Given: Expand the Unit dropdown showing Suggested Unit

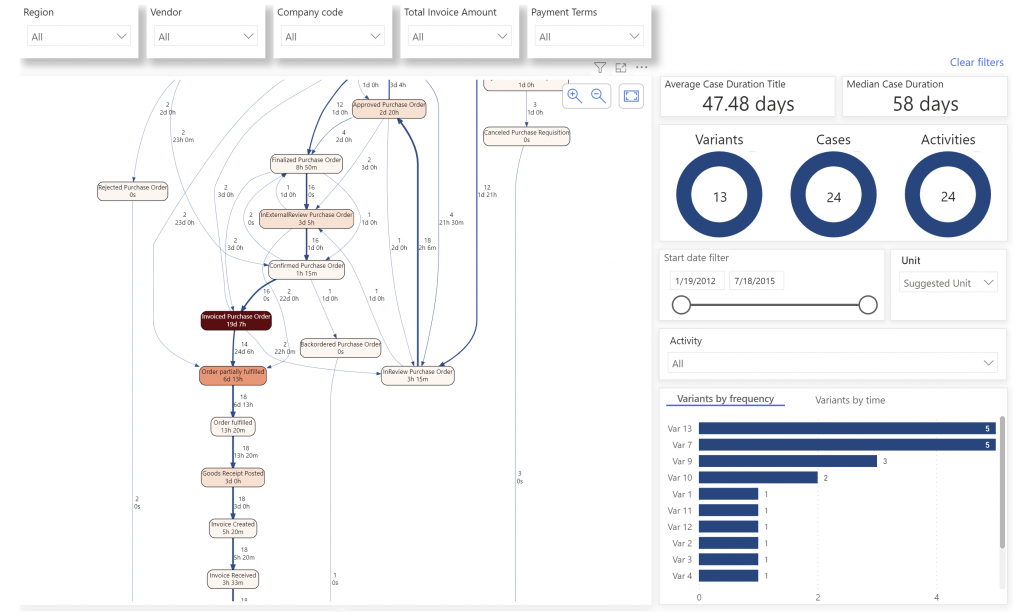Looking at the screenshot, I should tap(947, 282).
